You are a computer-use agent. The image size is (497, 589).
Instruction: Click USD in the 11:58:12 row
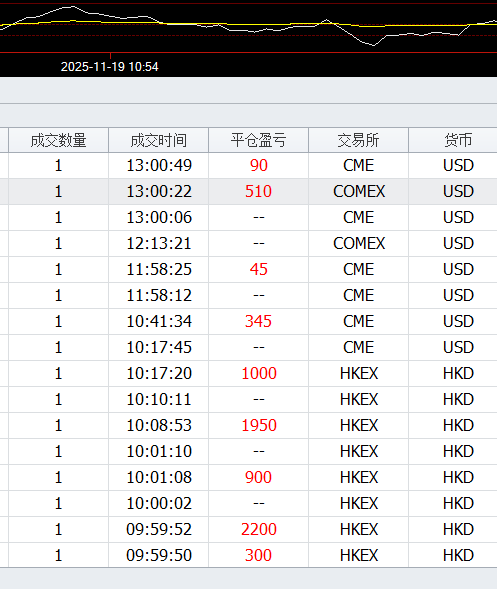(458, 295)
